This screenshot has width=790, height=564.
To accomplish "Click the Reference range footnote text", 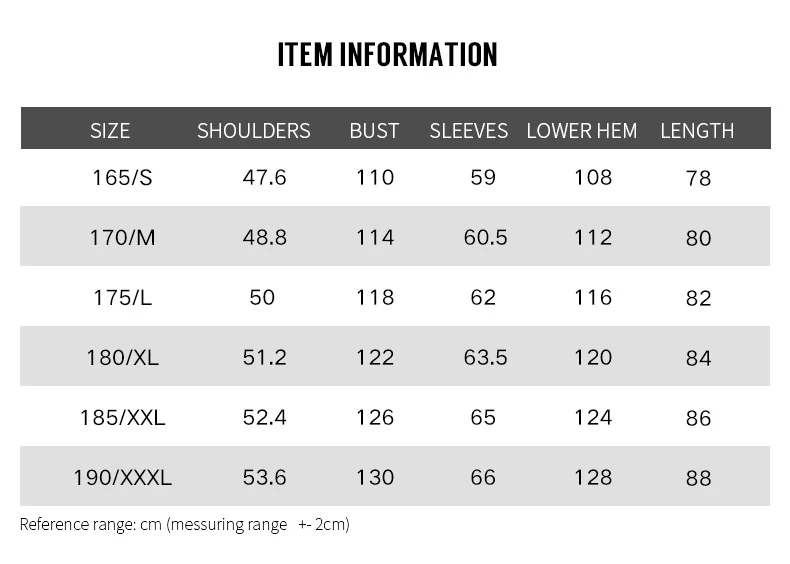I will pyautogui.click(x=184, y=525).
